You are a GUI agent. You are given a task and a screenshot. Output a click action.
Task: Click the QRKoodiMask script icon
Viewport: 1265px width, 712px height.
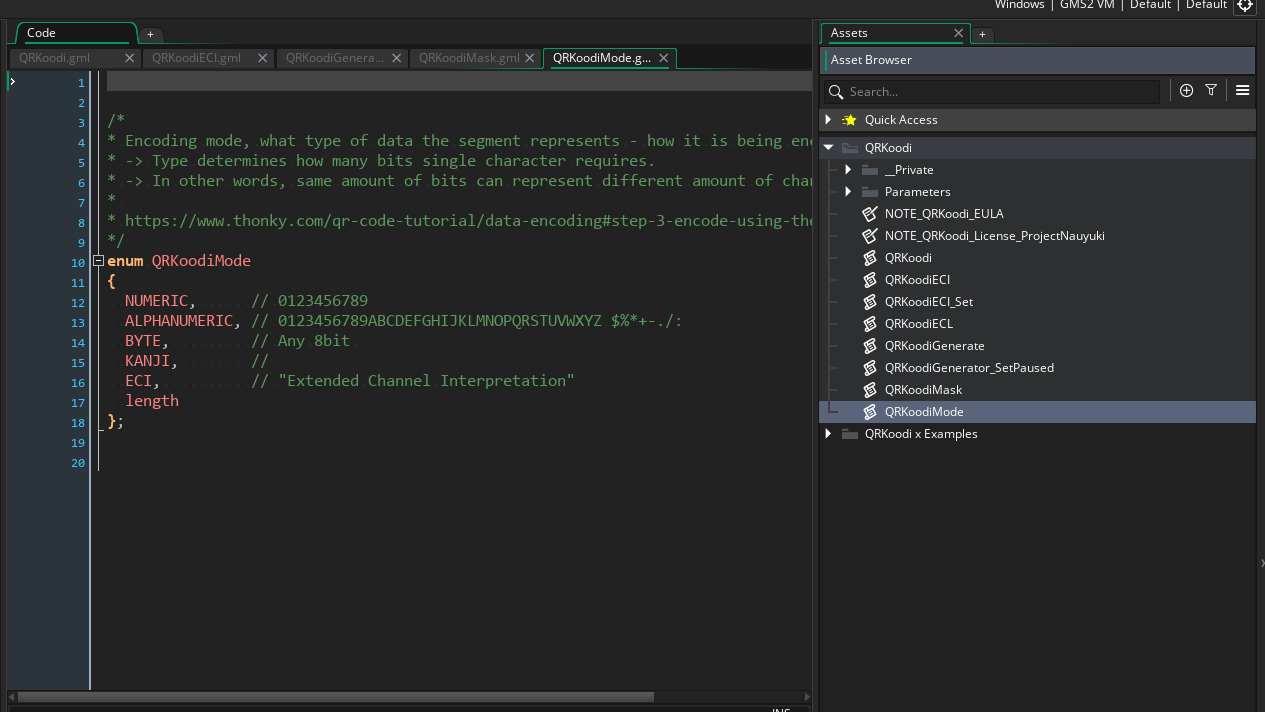pos(869,390)
